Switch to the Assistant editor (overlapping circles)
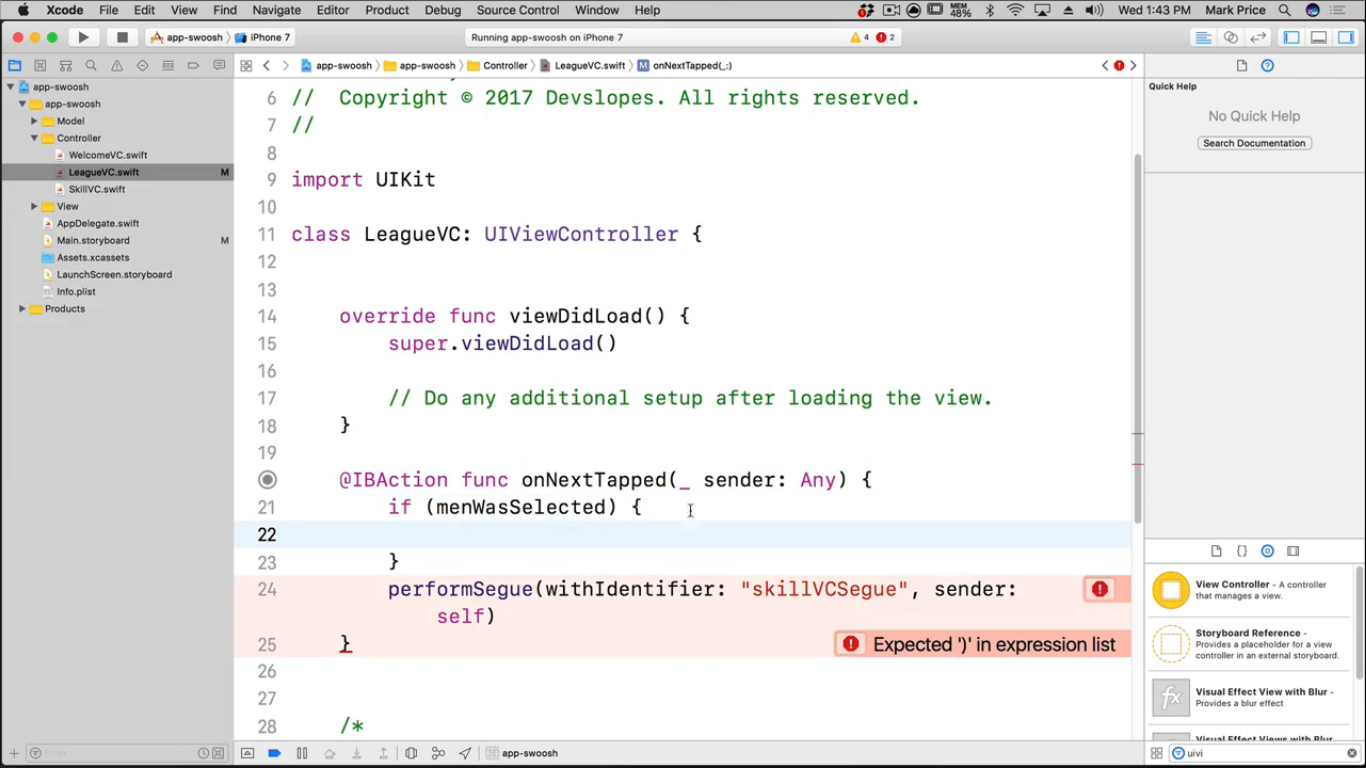Image resolution: width=1366 pixels, height=768 pixels. [x=1231, y=37]
